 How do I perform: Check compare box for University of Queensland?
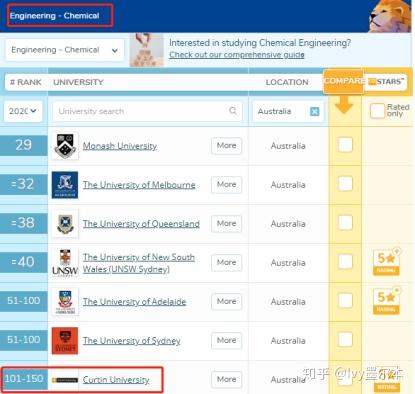tap(345, 223)
